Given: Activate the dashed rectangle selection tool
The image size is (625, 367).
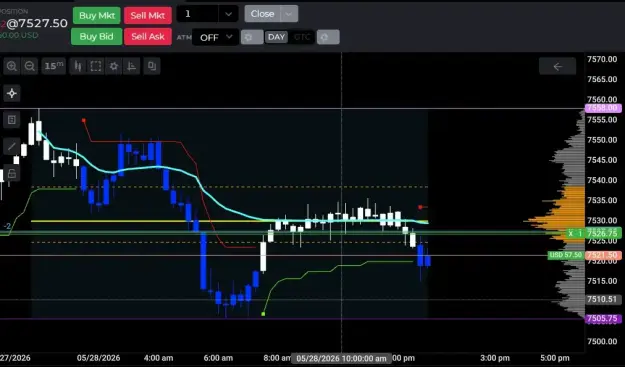Looking at the screenshot, I should coord(96,66).
